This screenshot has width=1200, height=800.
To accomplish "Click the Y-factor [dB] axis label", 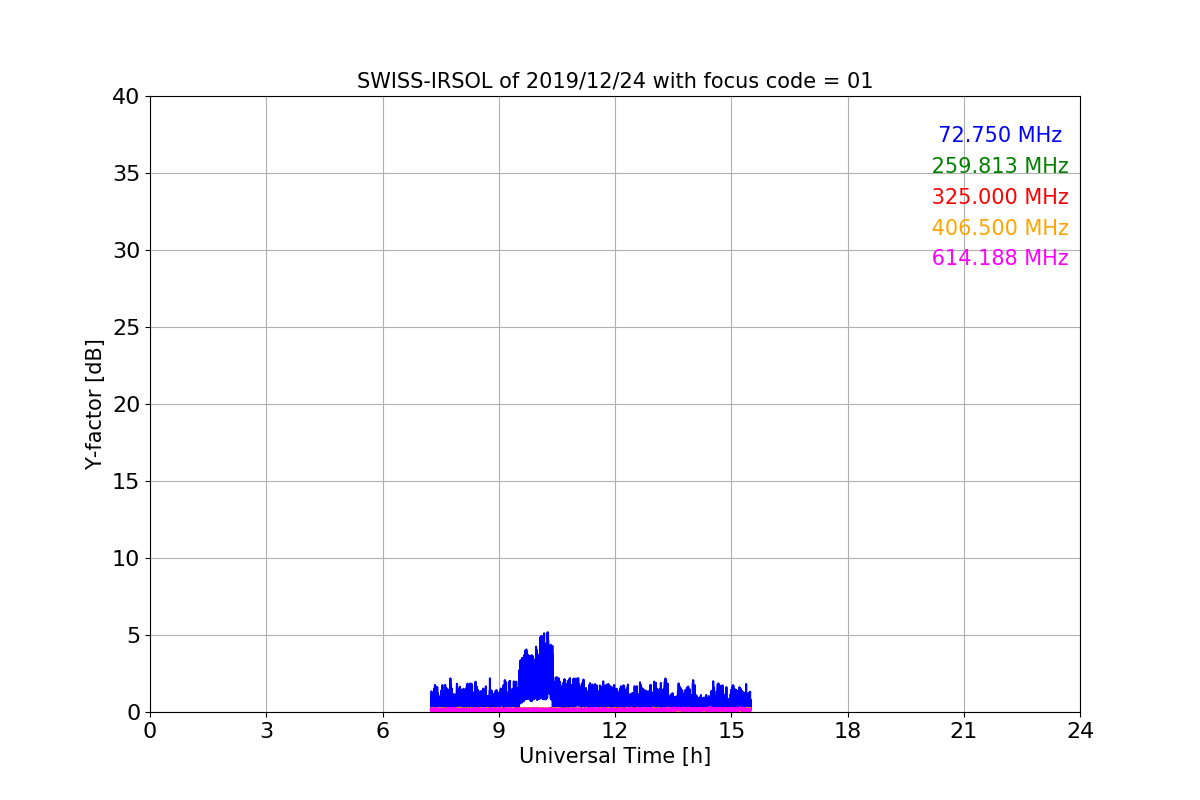I will point(94,404).
